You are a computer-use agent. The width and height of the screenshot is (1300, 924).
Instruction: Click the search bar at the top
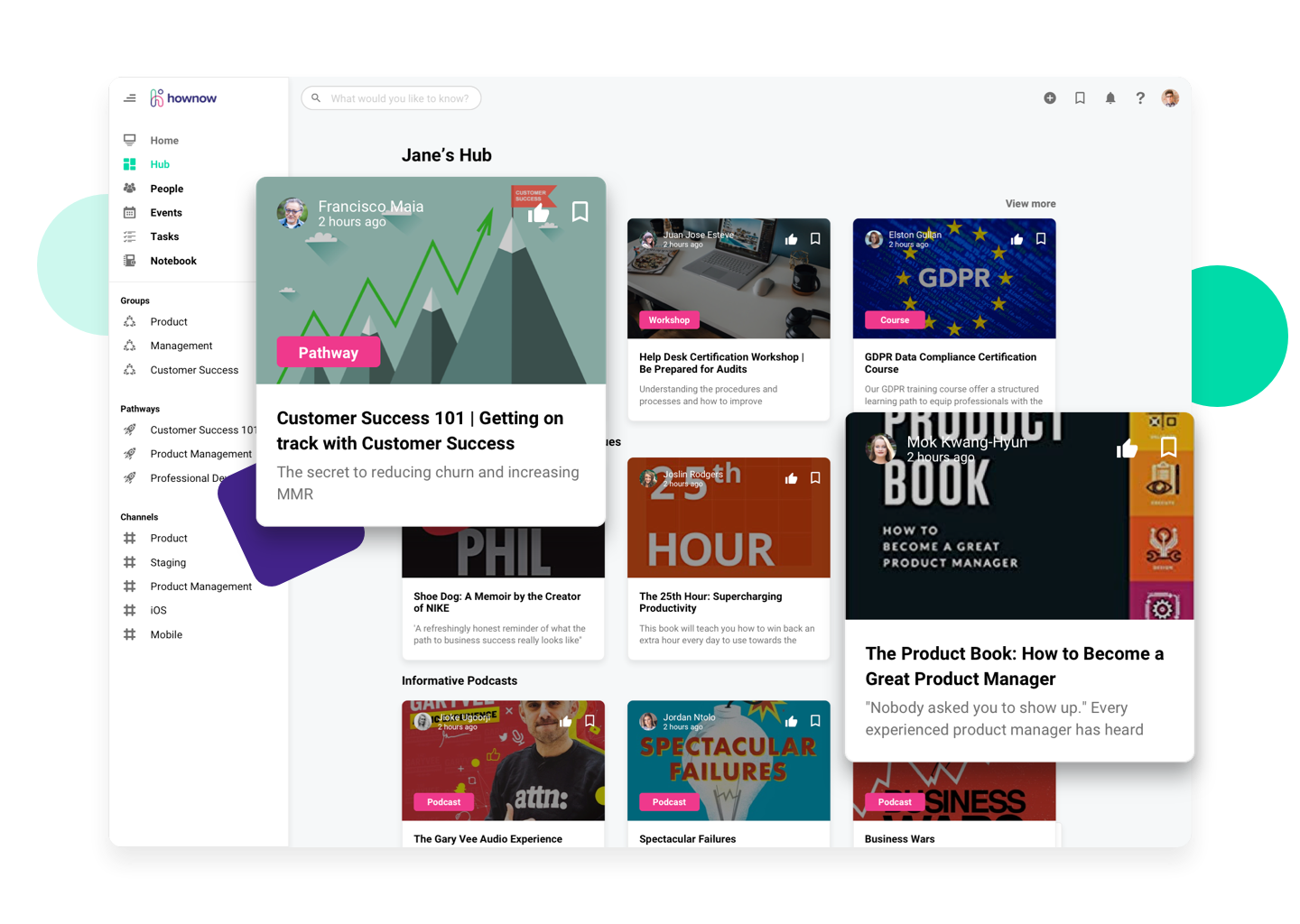pyautogui.click(x=391, y=97)
